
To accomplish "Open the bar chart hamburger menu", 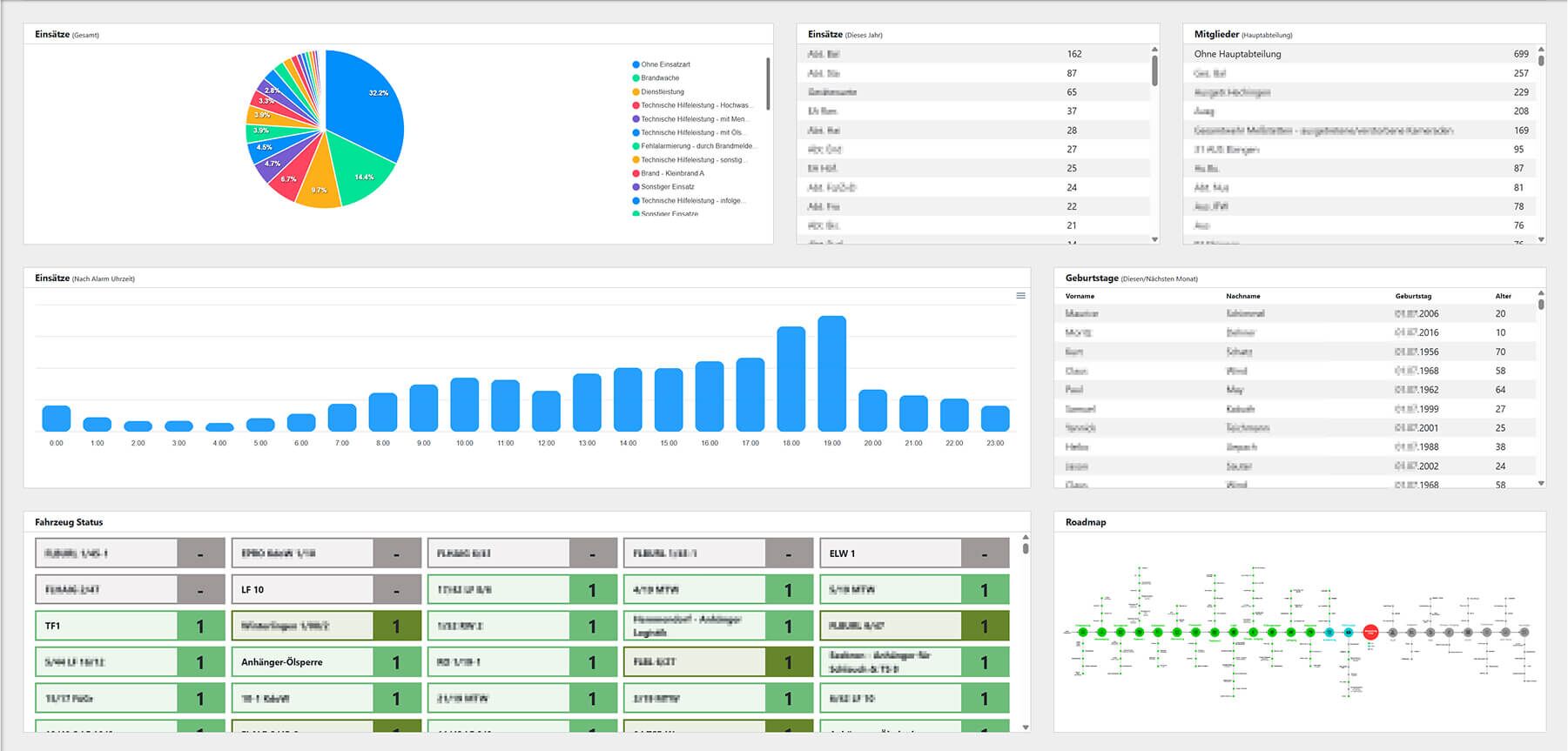I will coord(1020,296).
